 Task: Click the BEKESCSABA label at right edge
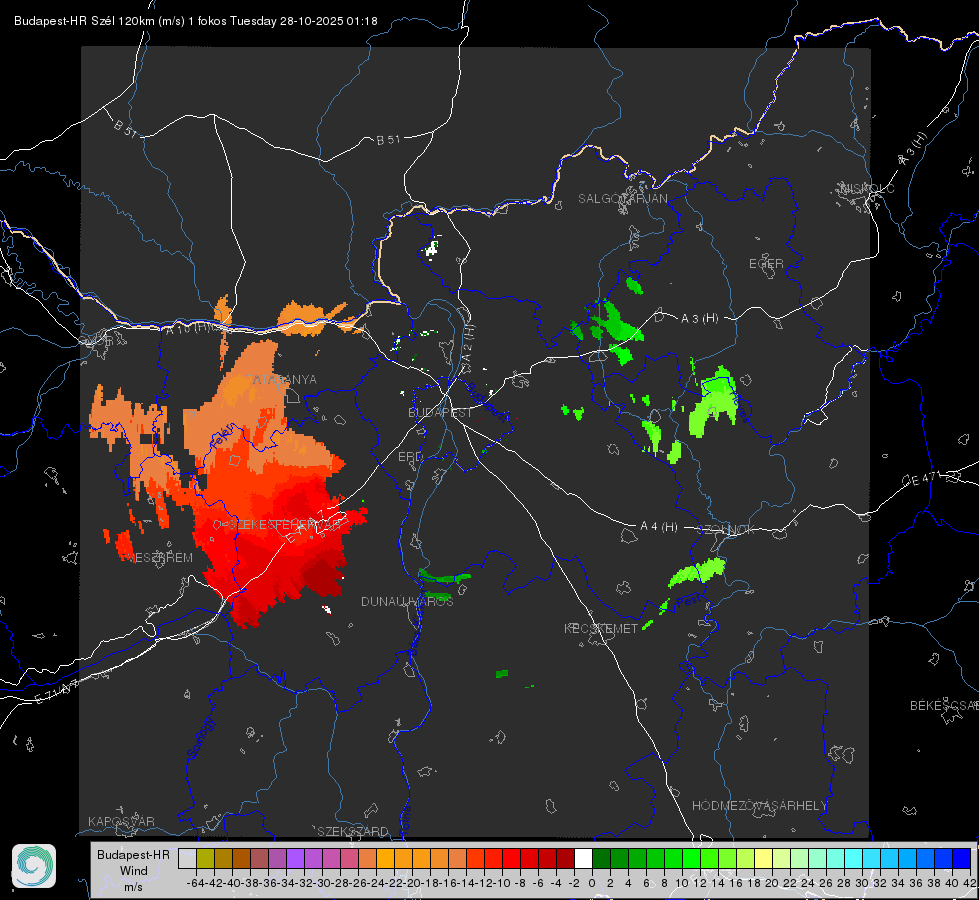tap(944, 706)
